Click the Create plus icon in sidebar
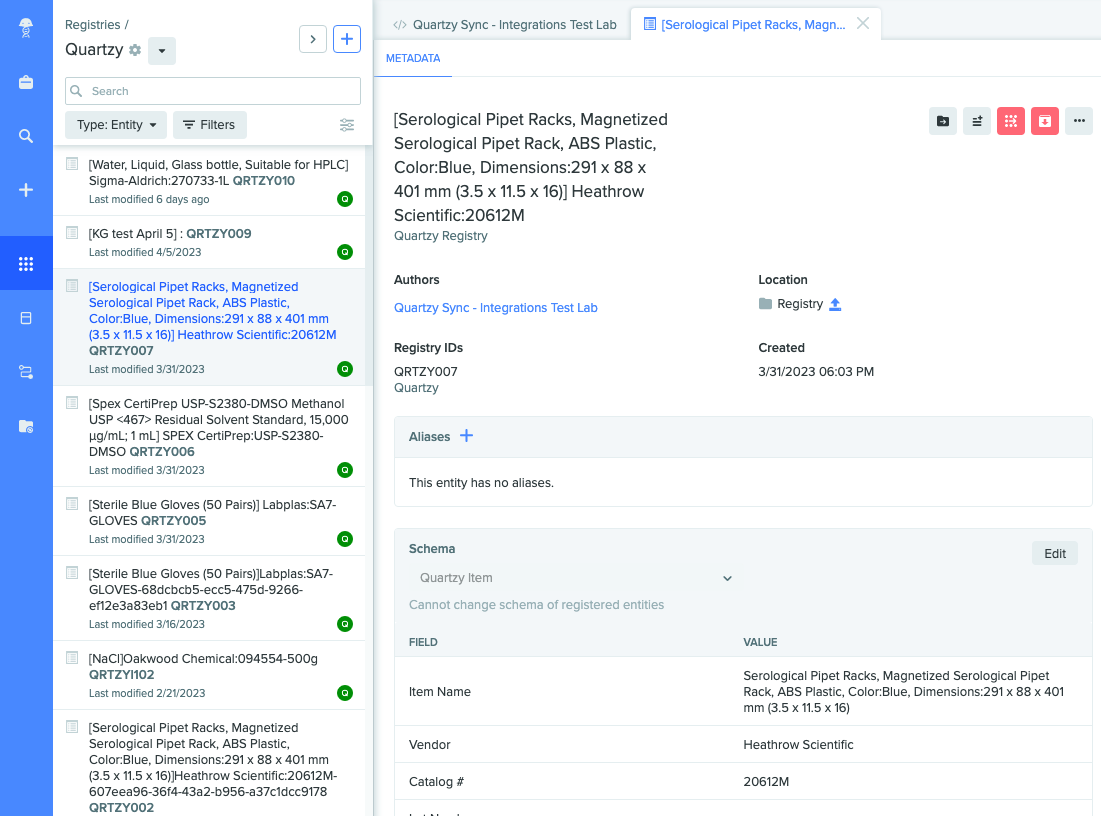1101x816 pixels. [x=26, y=190]
